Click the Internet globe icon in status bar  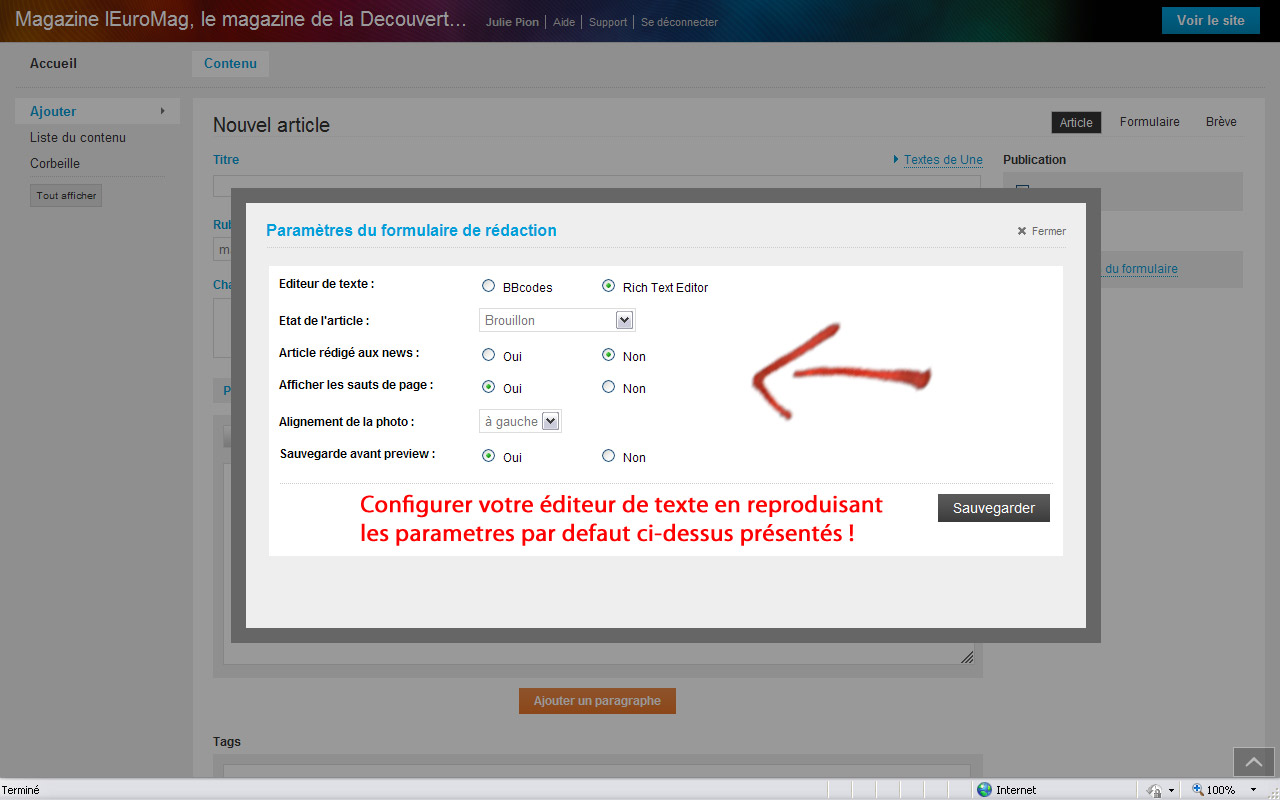pyautogui.click(x=984, y=790)
